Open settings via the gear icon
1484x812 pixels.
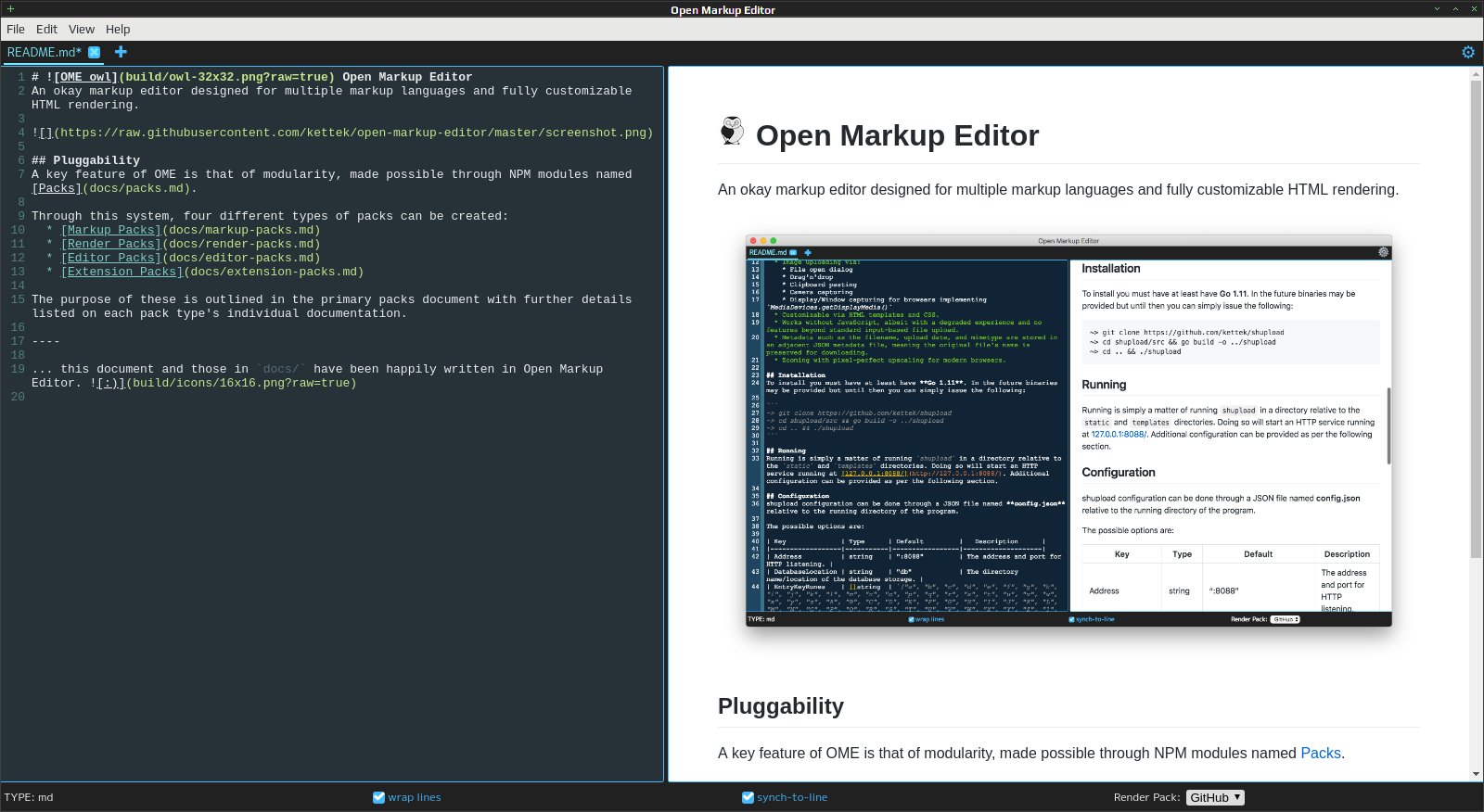pyautogui.click(x=1468, y=52)
